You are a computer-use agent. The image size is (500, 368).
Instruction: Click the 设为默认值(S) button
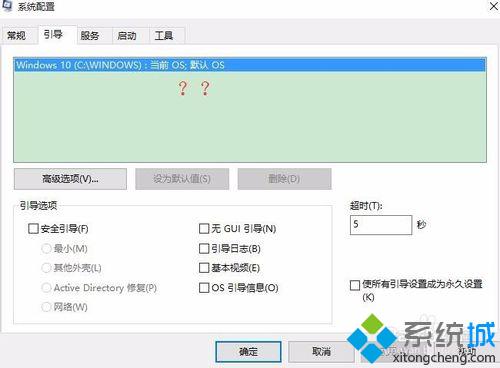point(182,179)
